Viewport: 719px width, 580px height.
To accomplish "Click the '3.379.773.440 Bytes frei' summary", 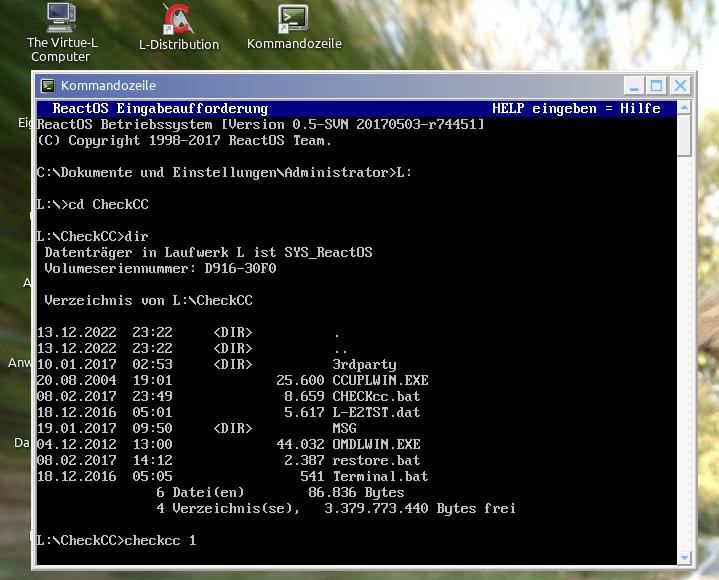I will (x=420, y=509).
